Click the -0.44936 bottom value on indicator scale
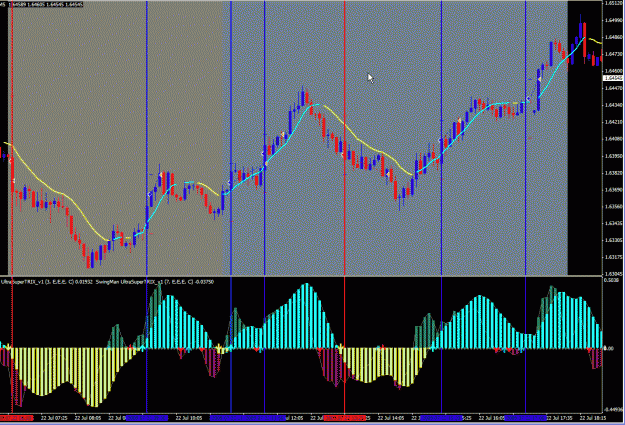Image resolution: width=625 pixels, height=425 pixels. [614, 409]
